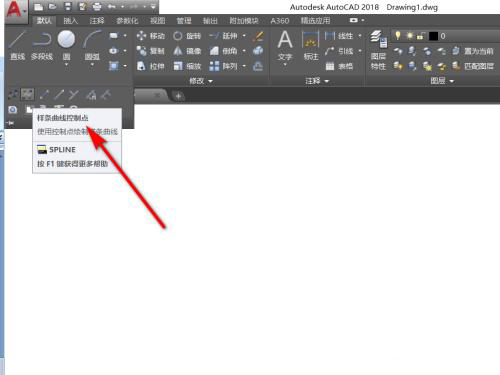
Task: Expand the Annotation (注释) panel dropdown
Action: [x=317, y=81]
